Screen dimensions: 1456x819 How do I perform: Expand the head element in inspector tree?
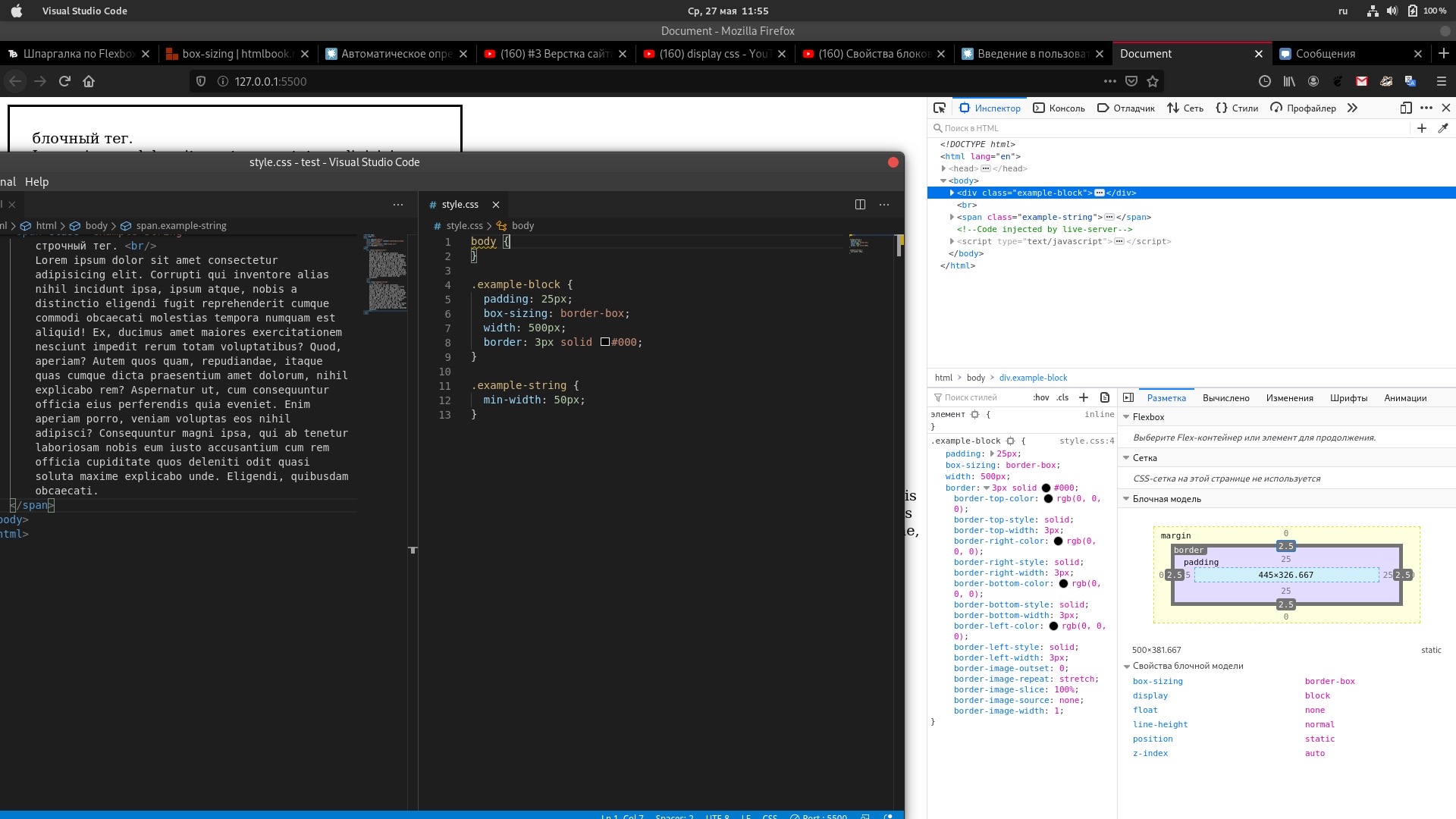coord(943,168)
